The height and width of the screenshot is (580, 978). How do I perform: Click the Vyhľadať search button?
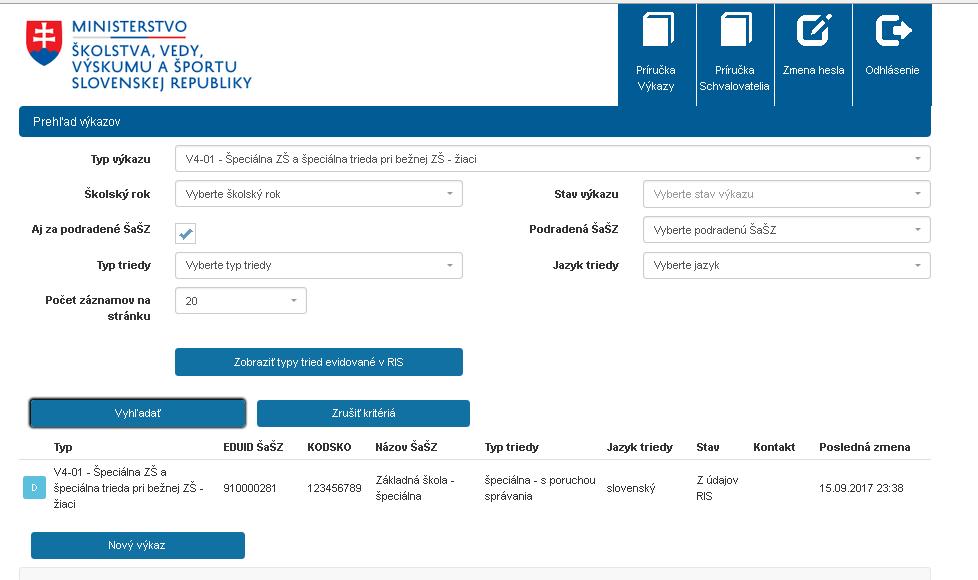[137, 413]
